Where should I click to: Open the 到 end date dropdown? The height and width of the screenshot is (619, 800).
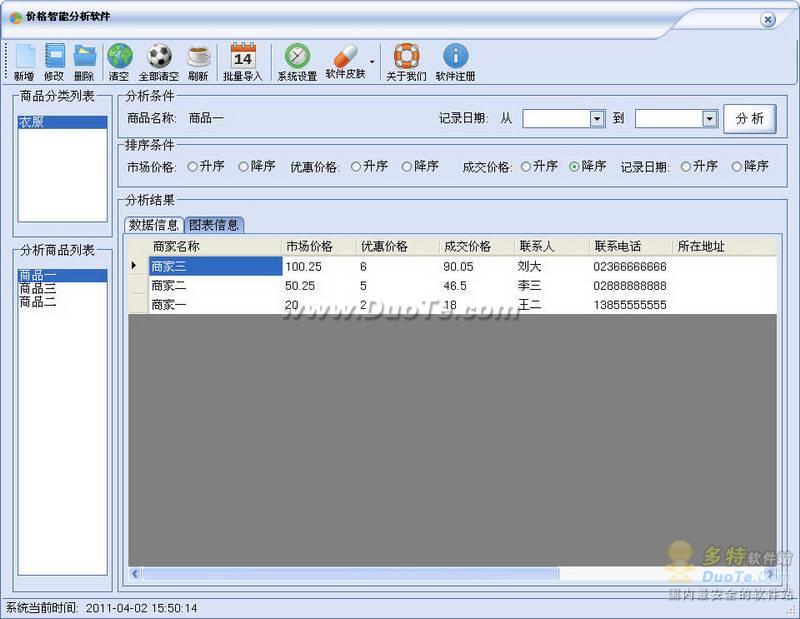pos(709,118)
